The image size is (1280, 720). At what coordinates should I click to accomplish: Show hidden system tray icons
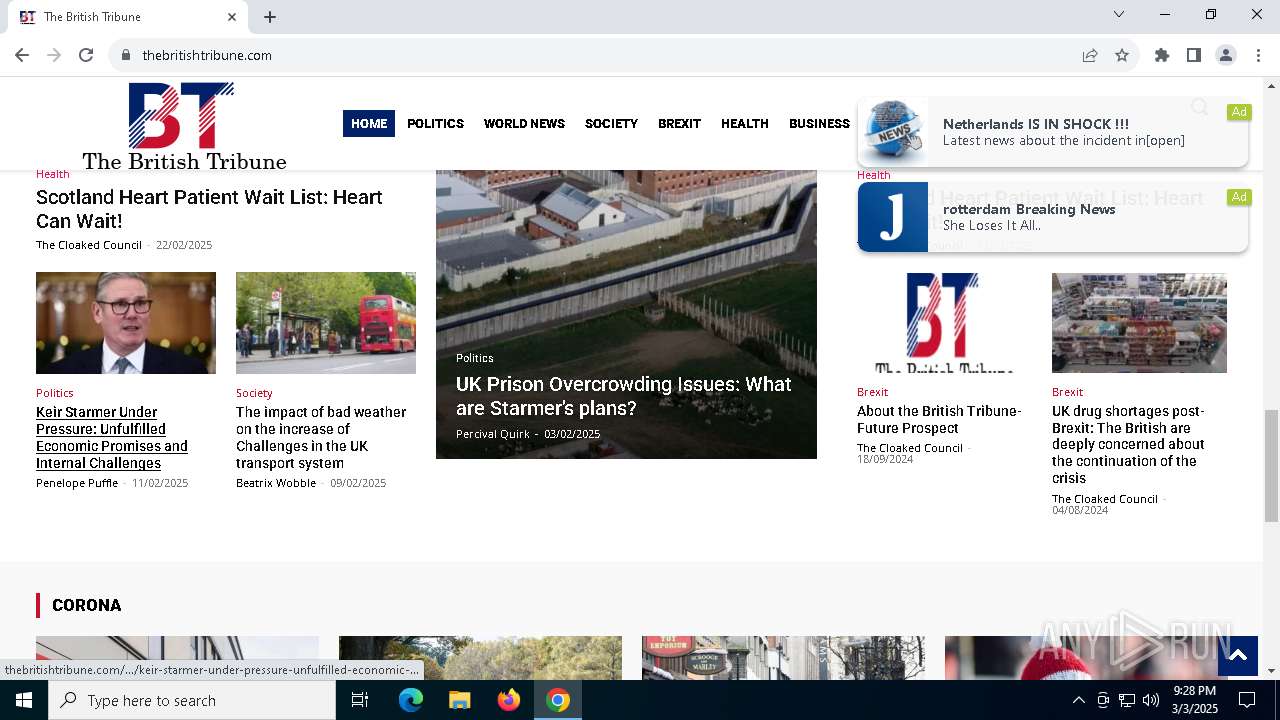tap(1078, 700)
